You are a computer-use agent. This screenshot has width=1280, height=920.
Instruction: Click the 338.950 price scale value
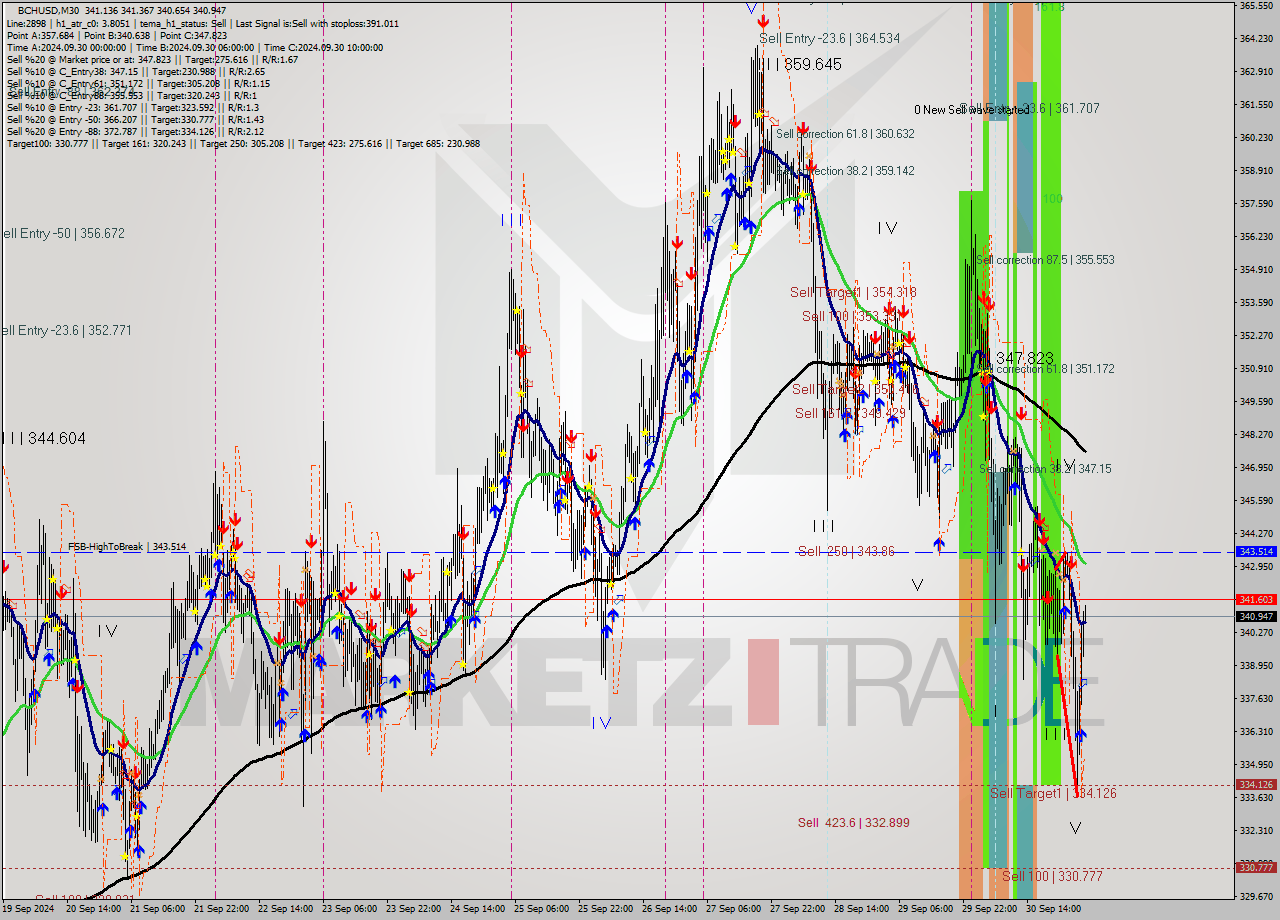pos(1256,666)
